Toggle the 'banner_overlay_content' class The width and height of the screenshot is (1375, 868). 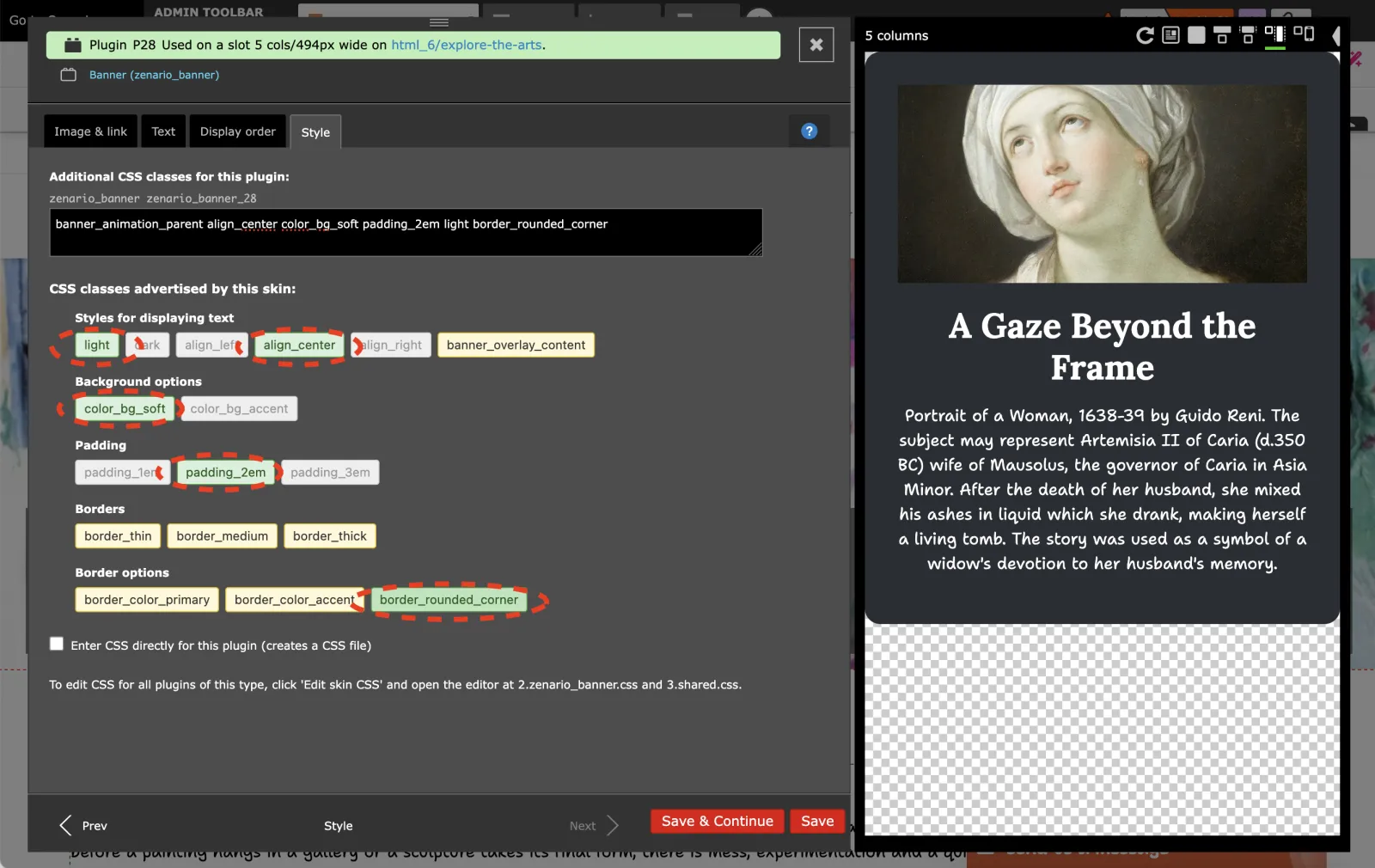(516, 345)
